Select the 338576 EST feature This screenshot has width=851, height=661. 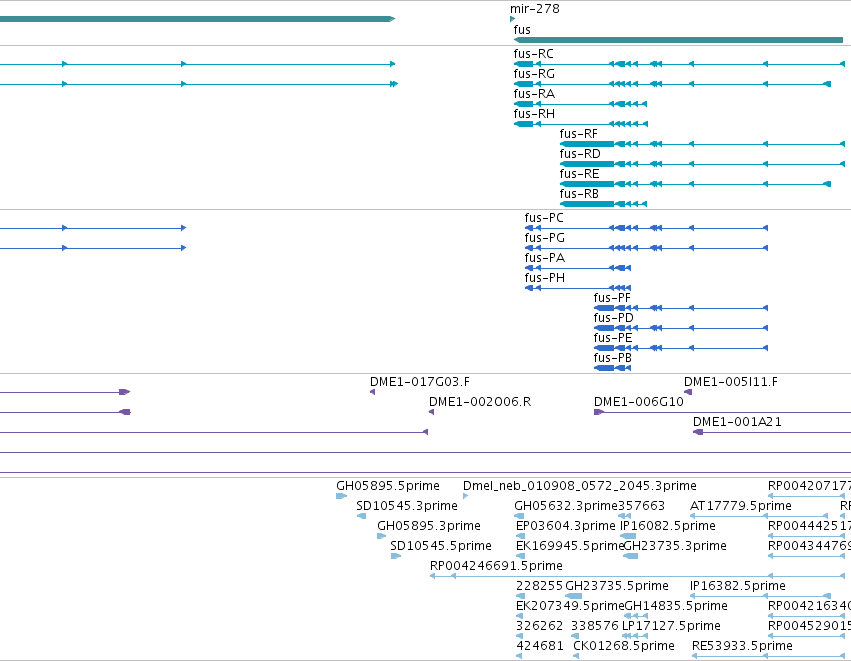pyautogui.click(x=575, y=636)
